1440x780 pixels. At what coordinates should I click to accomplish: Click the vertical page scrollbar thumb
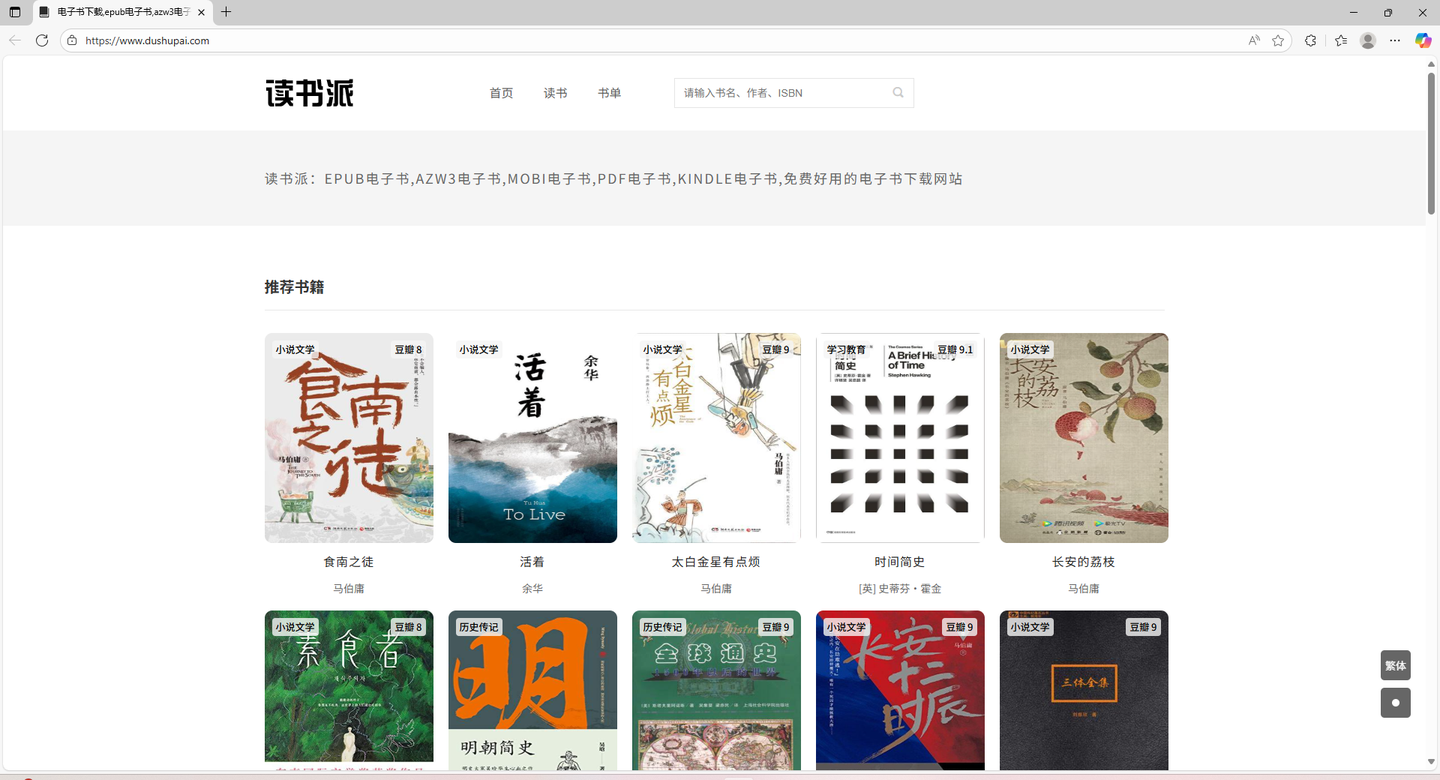[1431, 142]
